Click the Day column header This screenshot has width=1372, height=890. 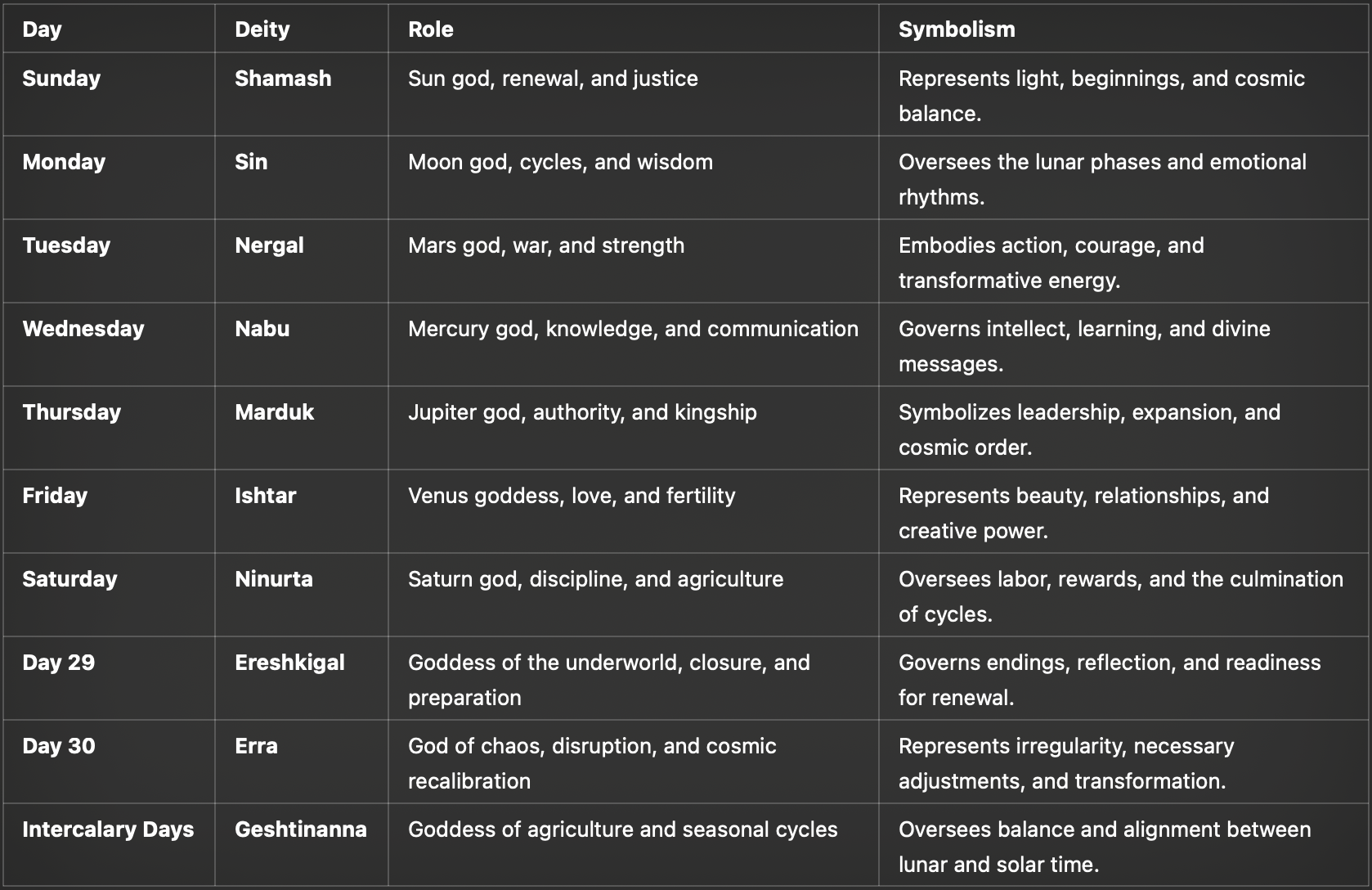42,29
